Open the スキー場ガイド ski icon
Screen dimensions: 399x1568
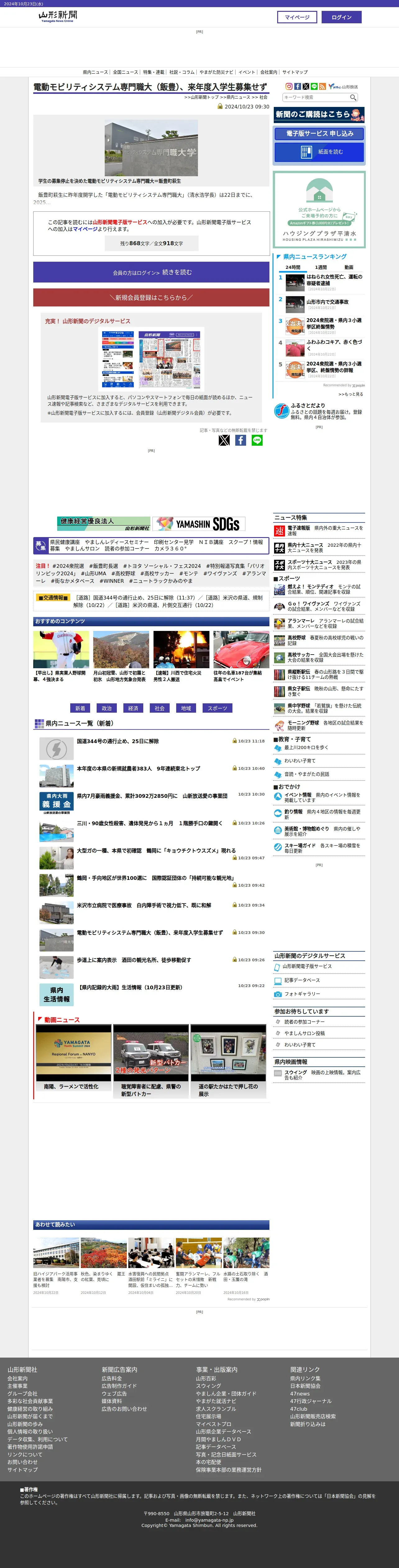pos(278,847)
